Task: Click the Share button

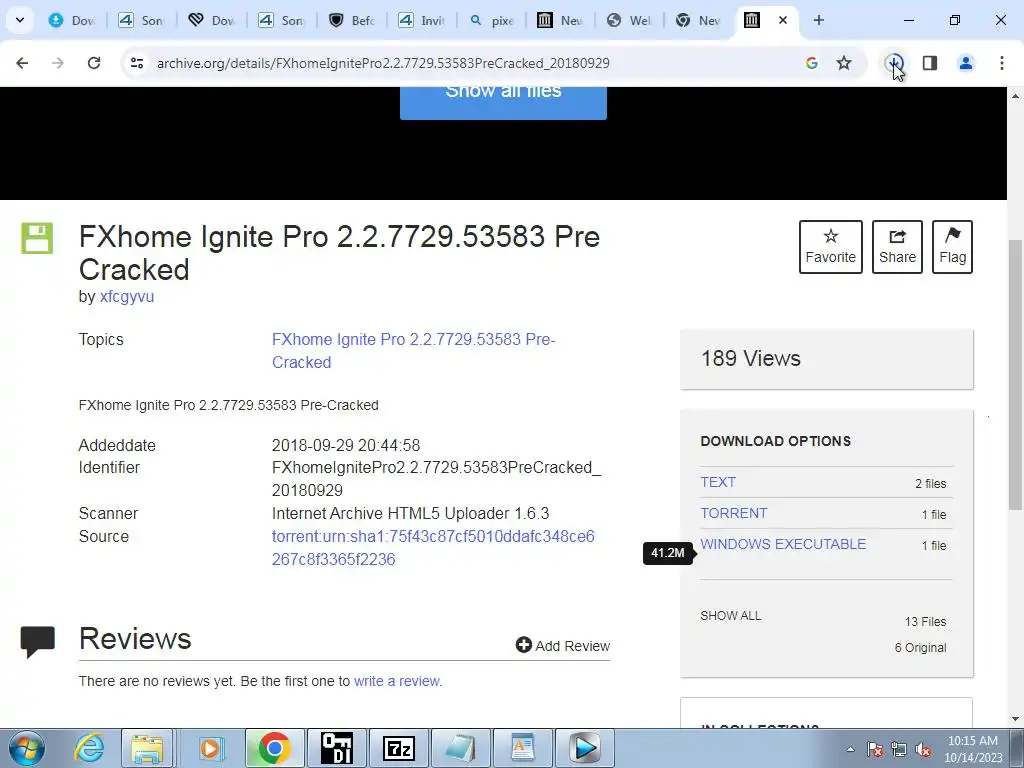Action: coord(897,247)
